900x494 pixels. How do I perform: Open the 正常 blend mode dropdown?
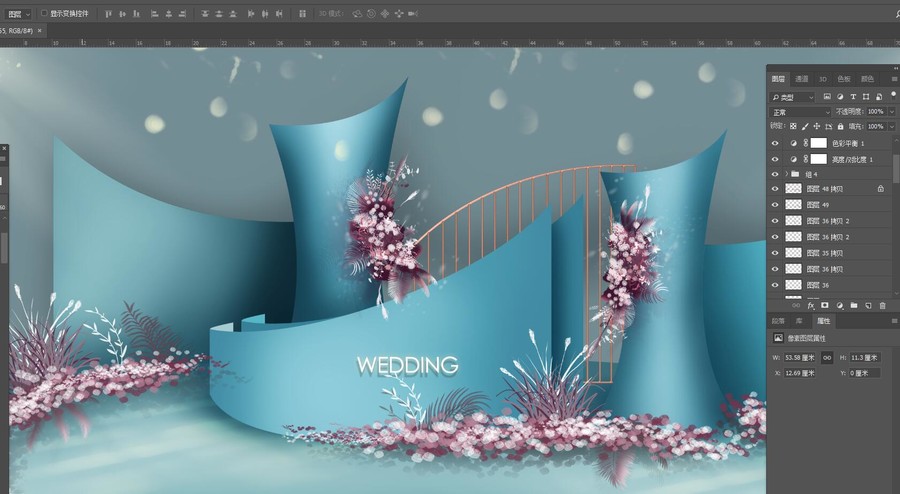(800, 112)
